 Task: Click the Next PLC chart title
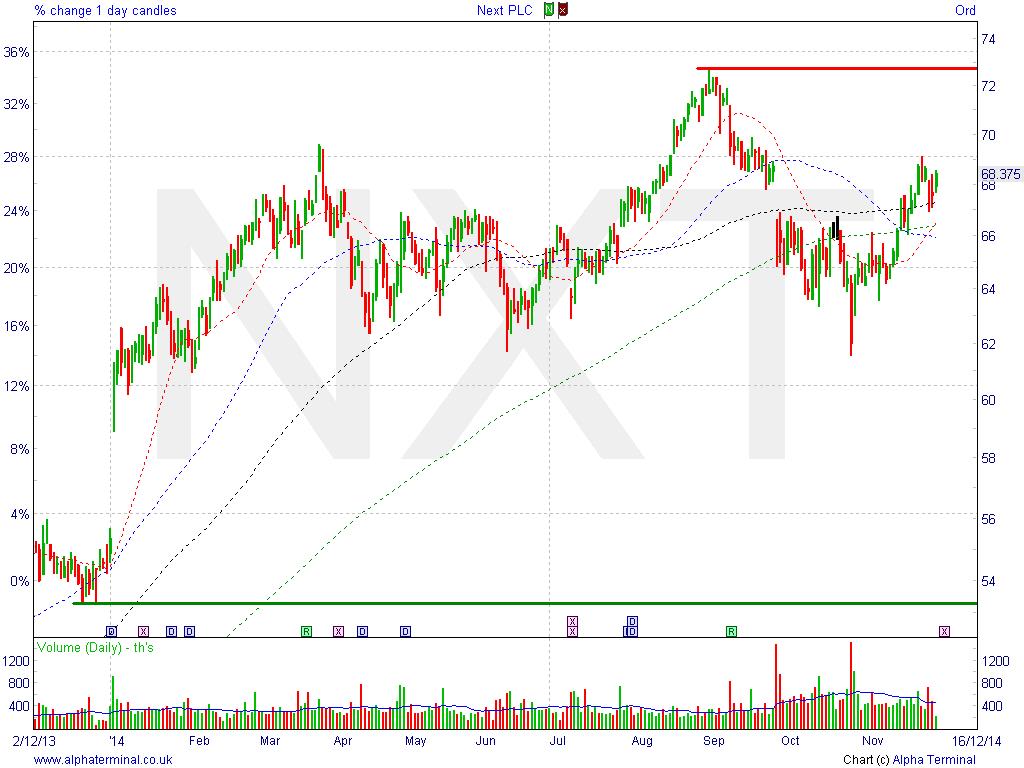click(x=504, y=10)
